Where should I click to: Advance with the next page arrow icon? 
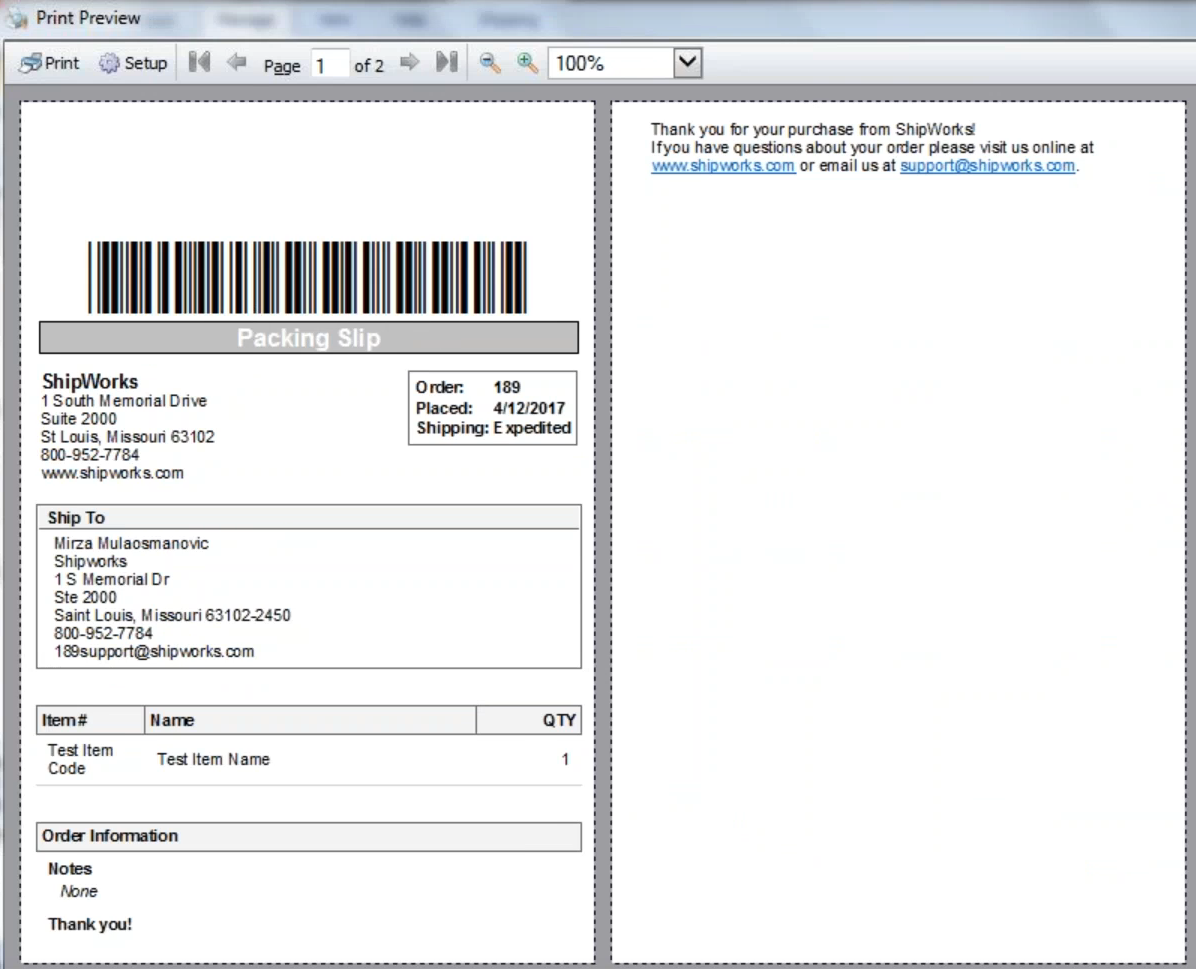[x=409, y=61]
